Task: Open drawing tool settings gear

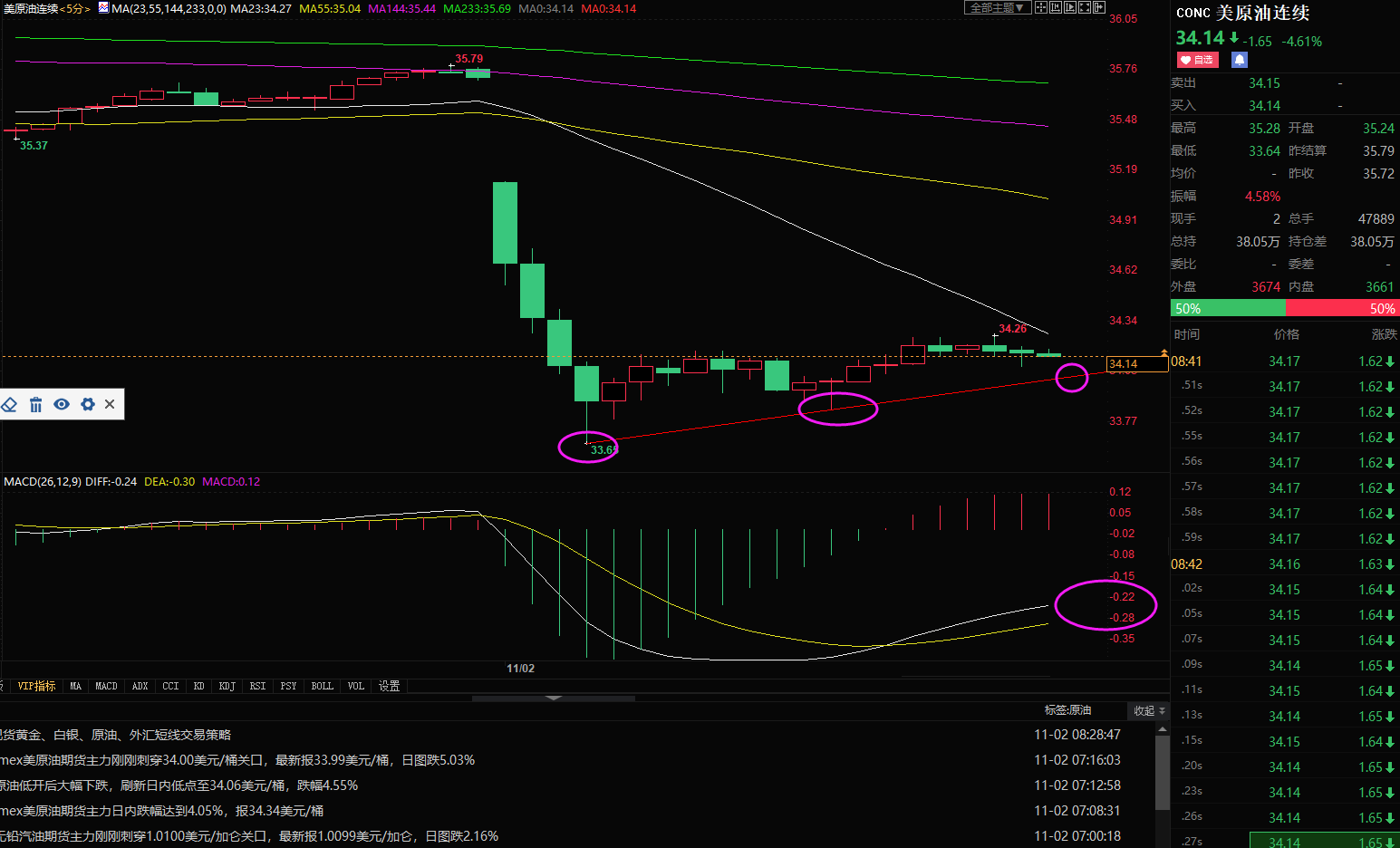Action: coord(88,404)
